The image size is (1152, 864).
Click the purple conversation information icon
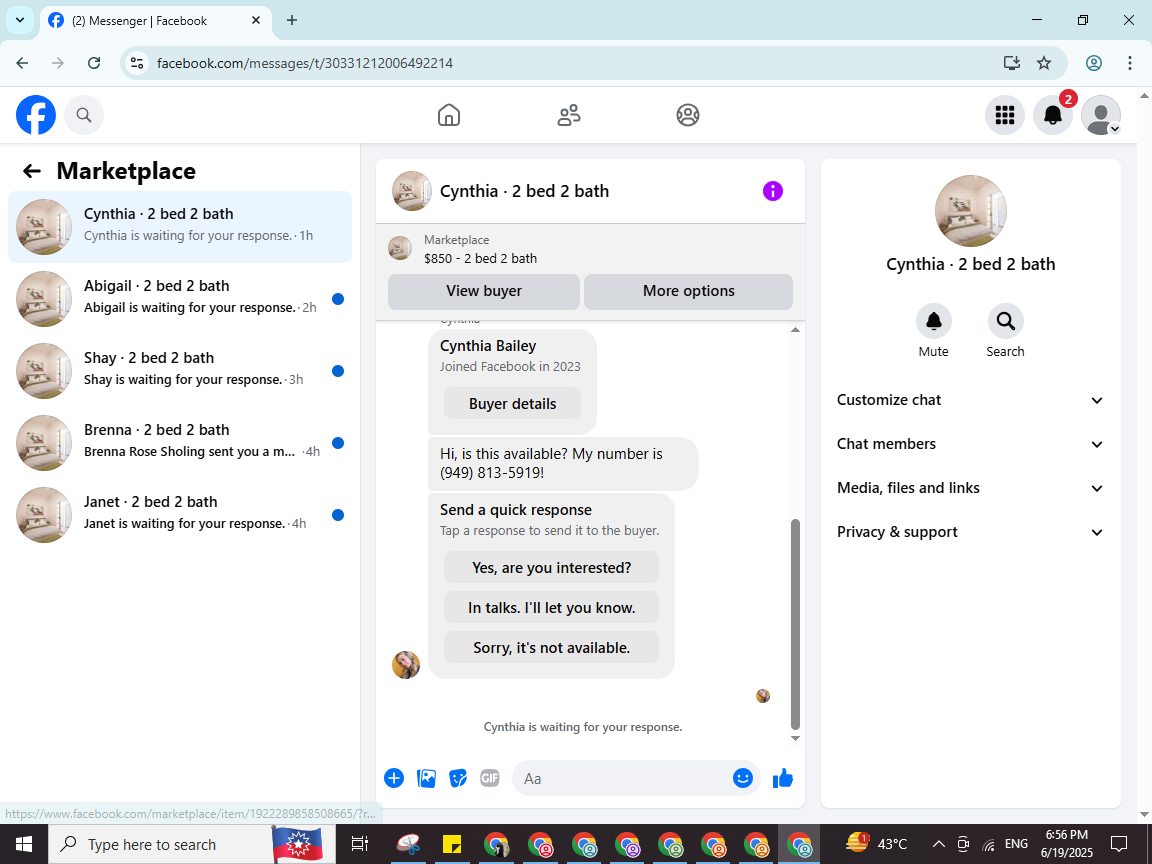tap(773, 191)
